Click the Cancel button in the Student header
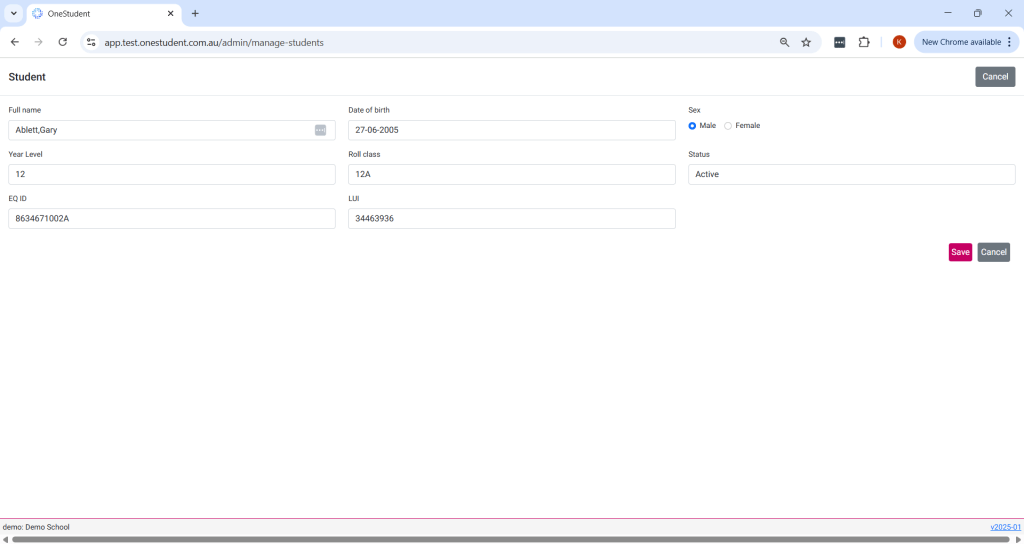1024x544 pixels. click(x=994, y=77)
